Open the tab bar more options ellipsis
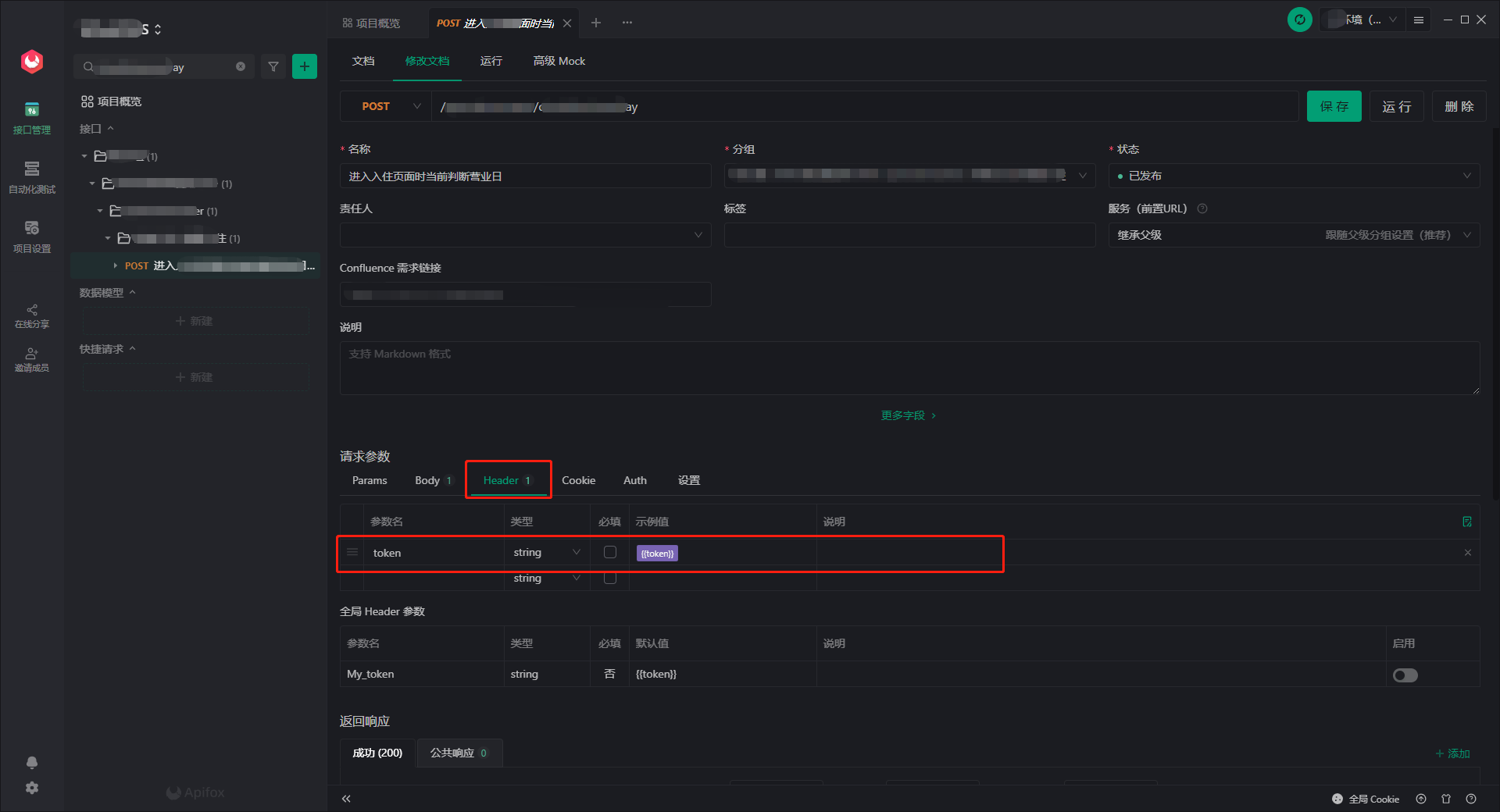 [627, 23]
